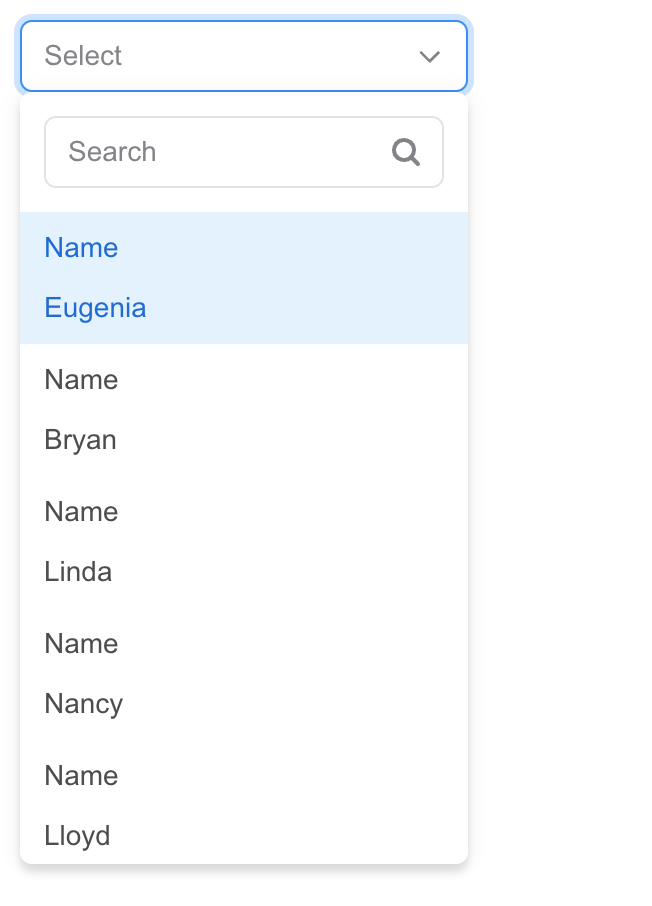
Task: Click the Name label above Eugenia
Action: click(x=82, y=248)
